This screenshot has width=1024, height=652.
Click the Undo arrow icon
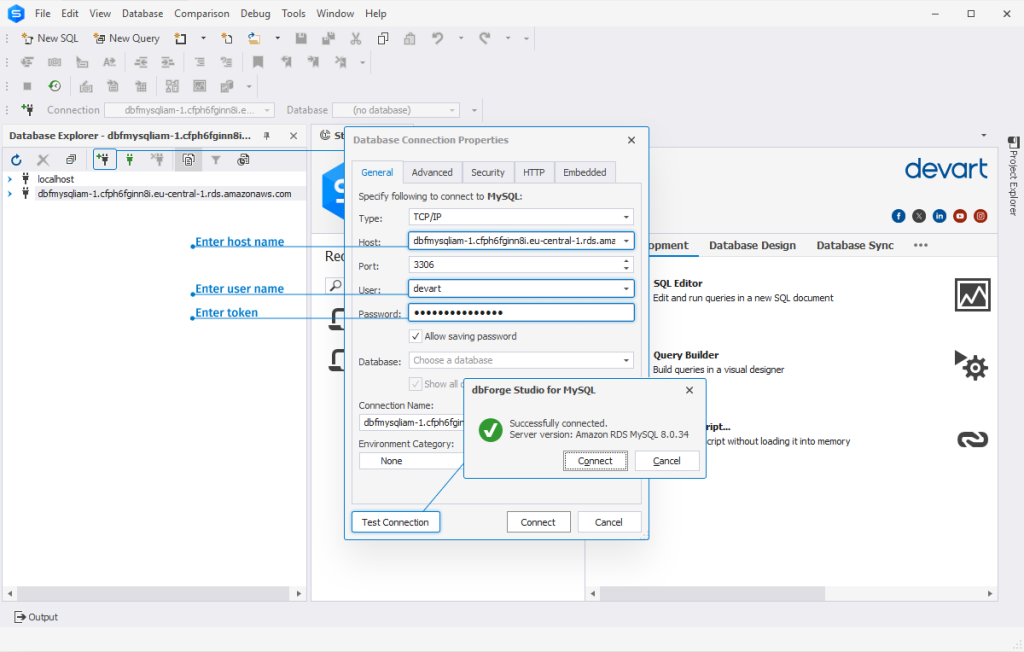coord(438,39)
